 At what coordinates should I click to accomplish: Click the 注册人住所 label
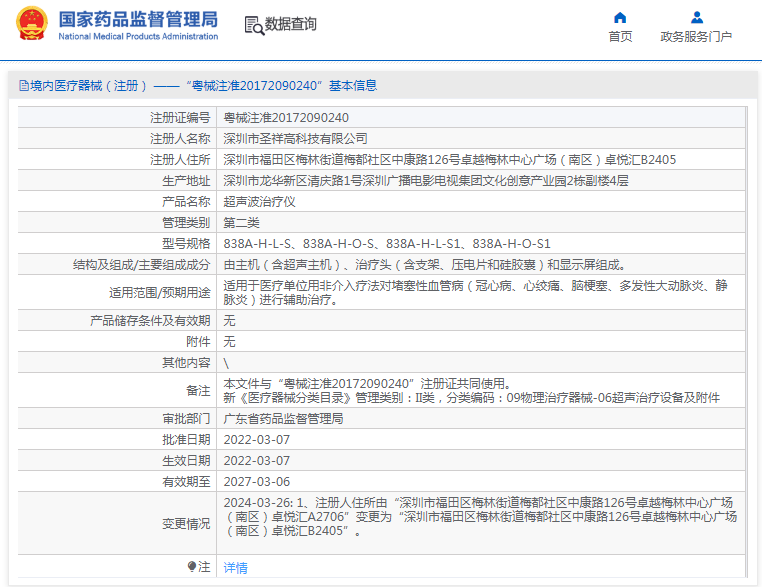pos(180,159)
